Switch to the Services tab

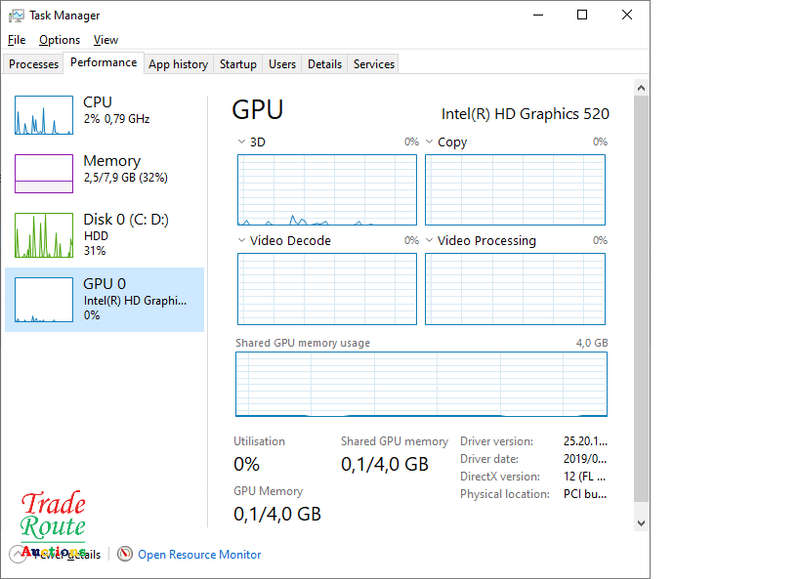point(374,64)
